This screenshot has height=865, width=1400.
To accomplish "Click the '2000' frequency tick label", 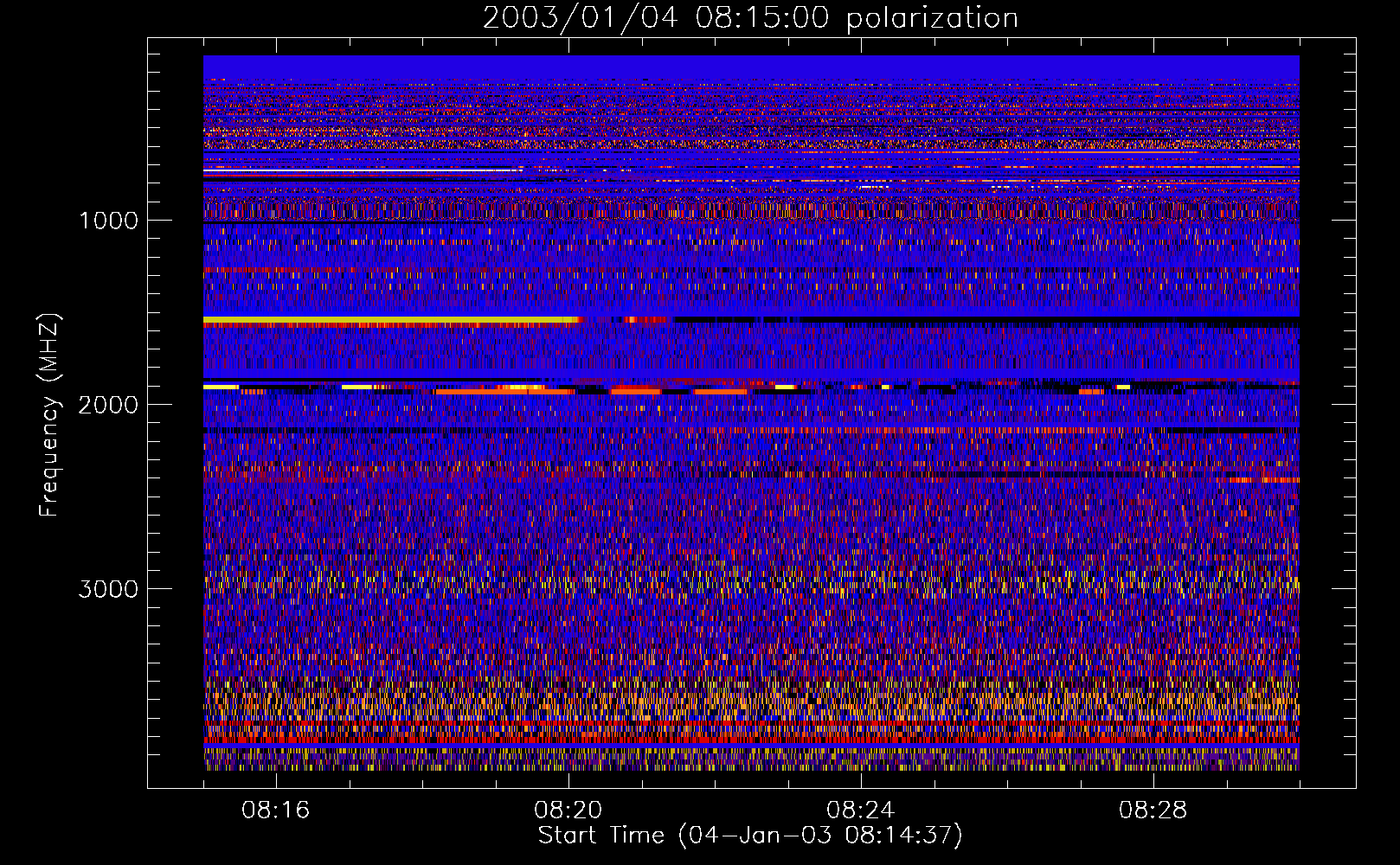I will (108, 405).
